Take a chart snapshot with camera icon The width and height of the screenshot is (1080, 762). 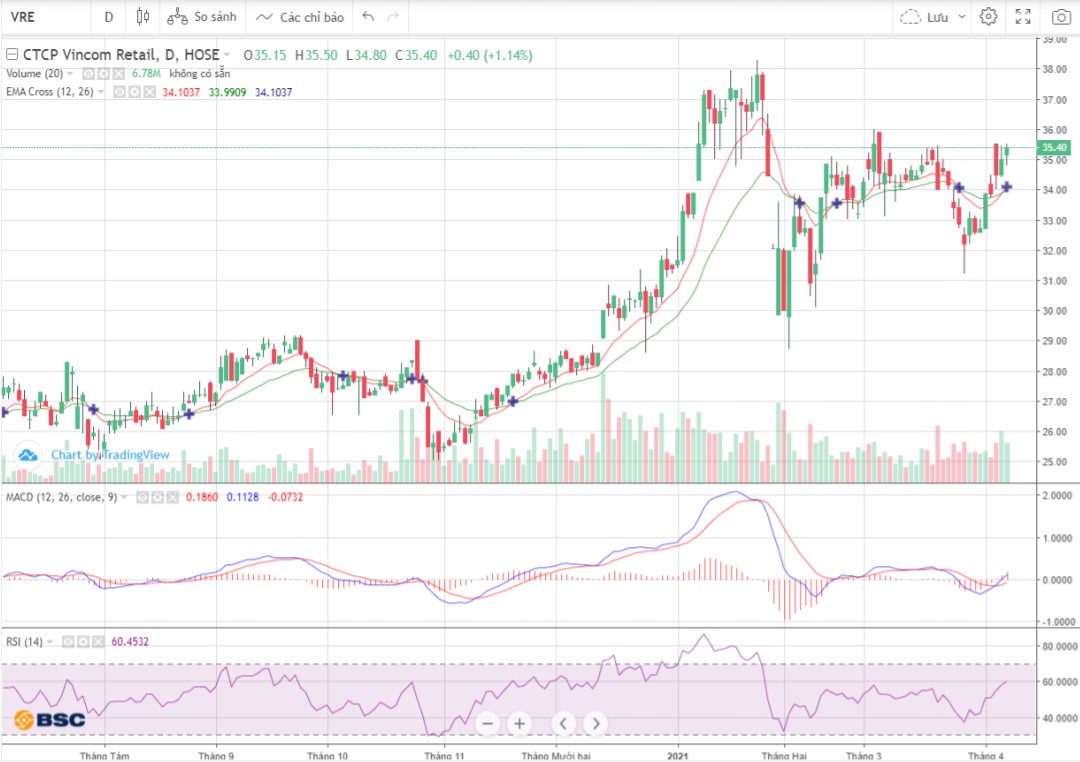point(1060,17)
